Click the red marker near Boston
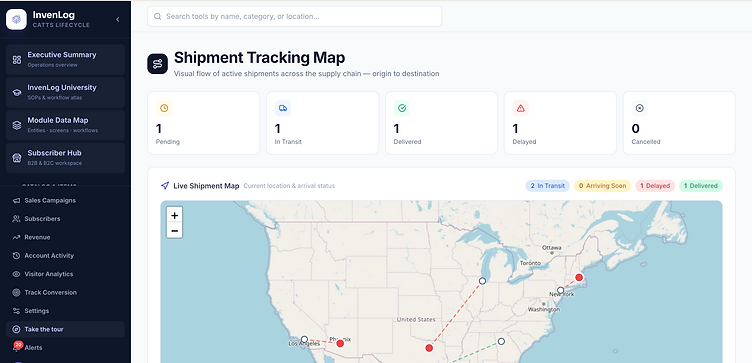This screenshot has height=363, width=752. (579, 277)
